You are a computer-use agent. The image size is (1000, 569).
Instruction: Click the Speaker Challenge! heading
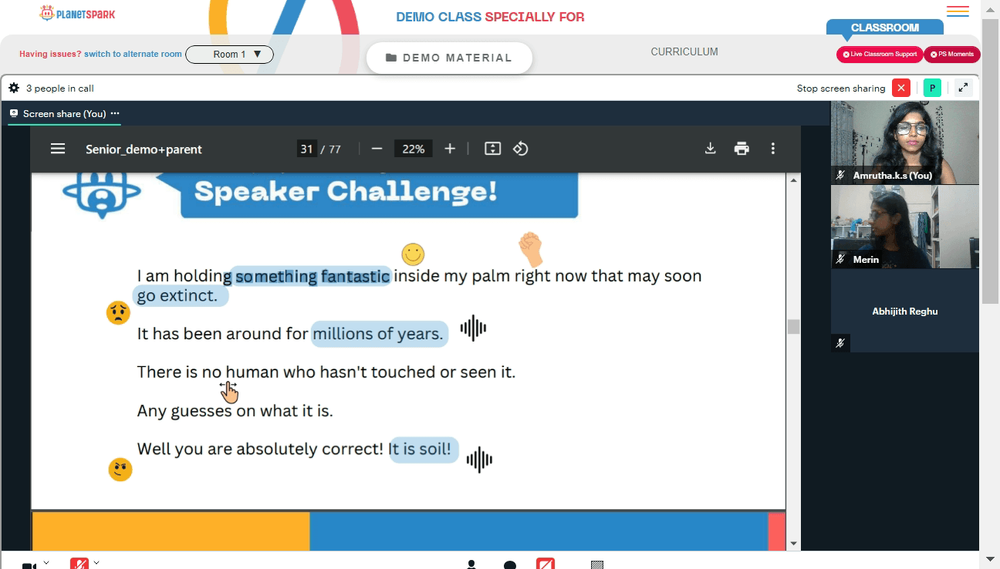tap(345, 191)
